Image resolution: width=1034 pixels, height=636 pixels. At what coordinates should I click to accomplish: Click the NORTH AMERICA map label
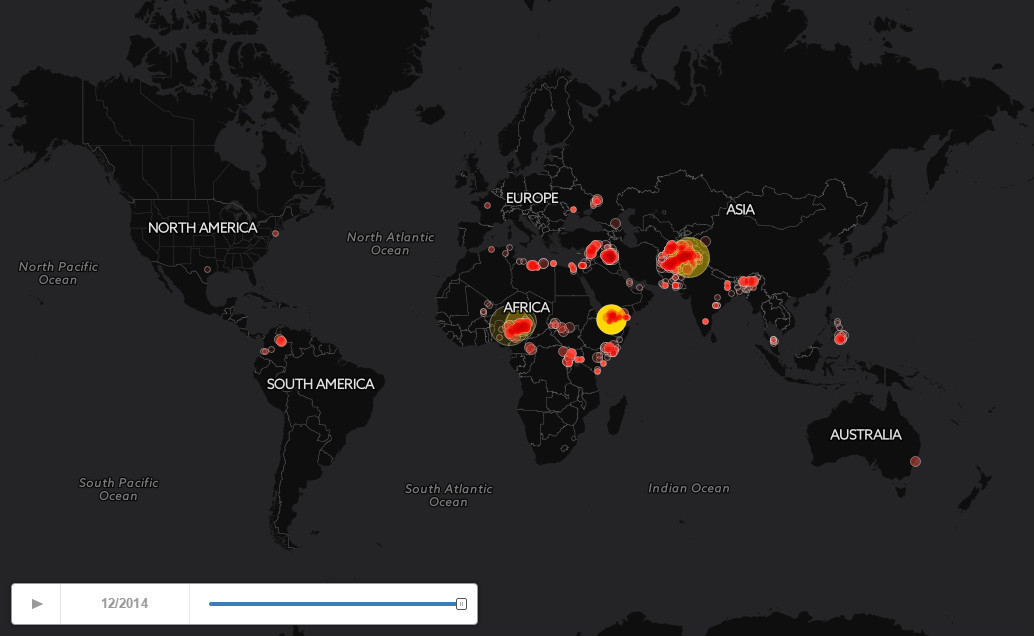pos(202,228)
